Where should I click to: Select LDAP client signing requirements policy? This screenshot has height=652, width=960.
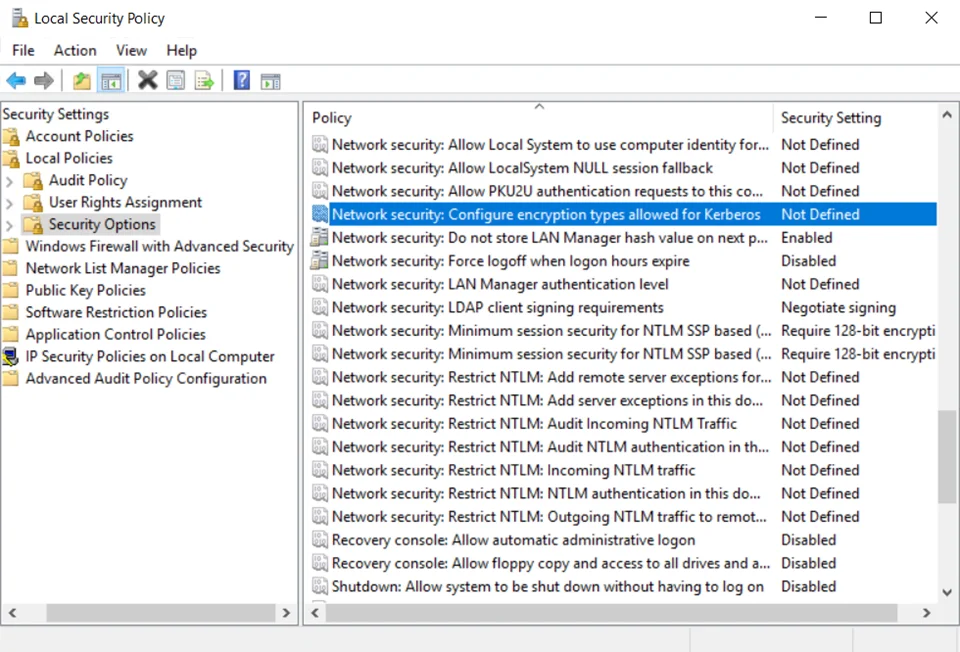(x=497, y=307)
